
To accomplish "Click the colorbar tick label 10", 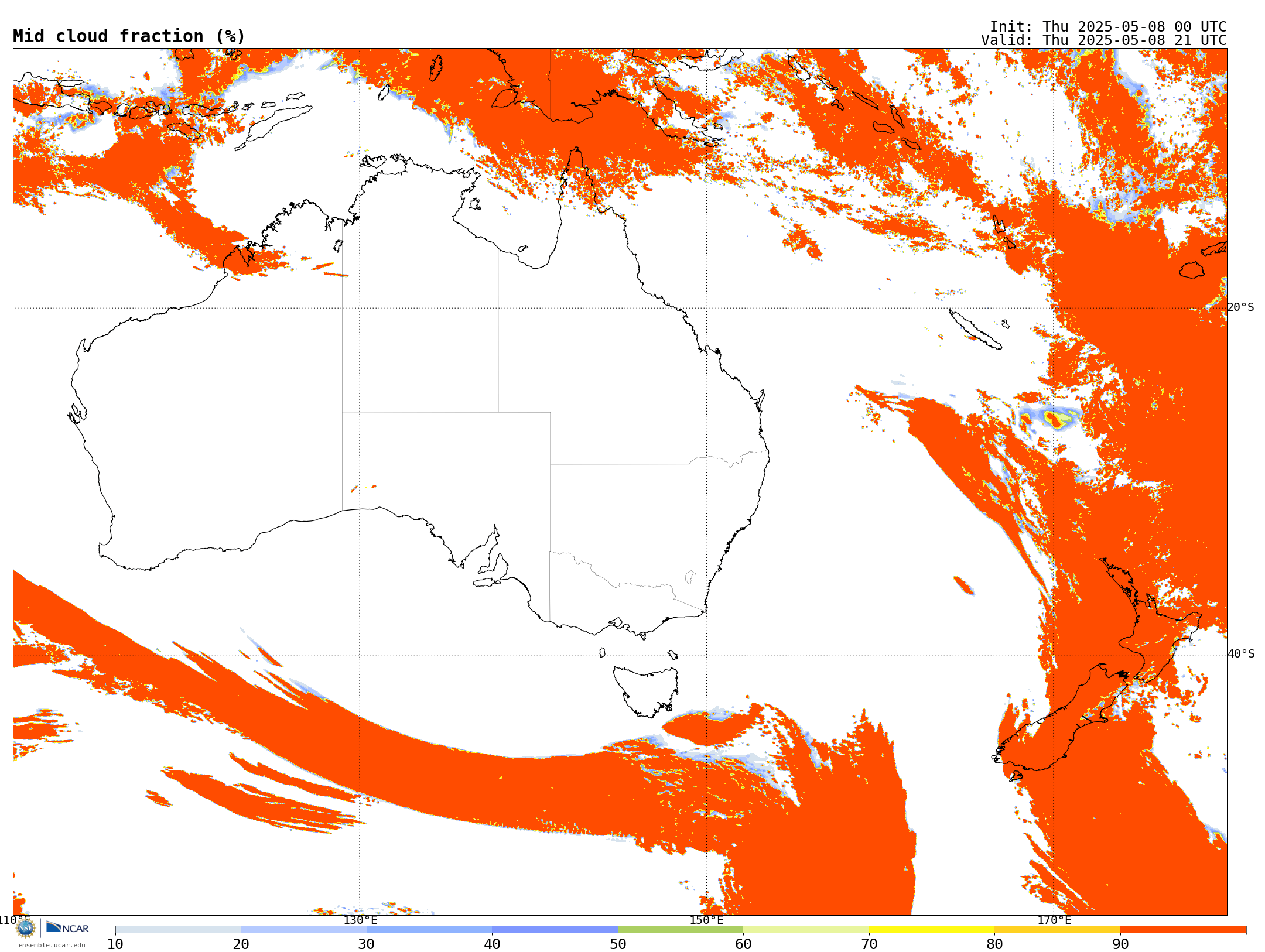I will click(x=115, y=944).
